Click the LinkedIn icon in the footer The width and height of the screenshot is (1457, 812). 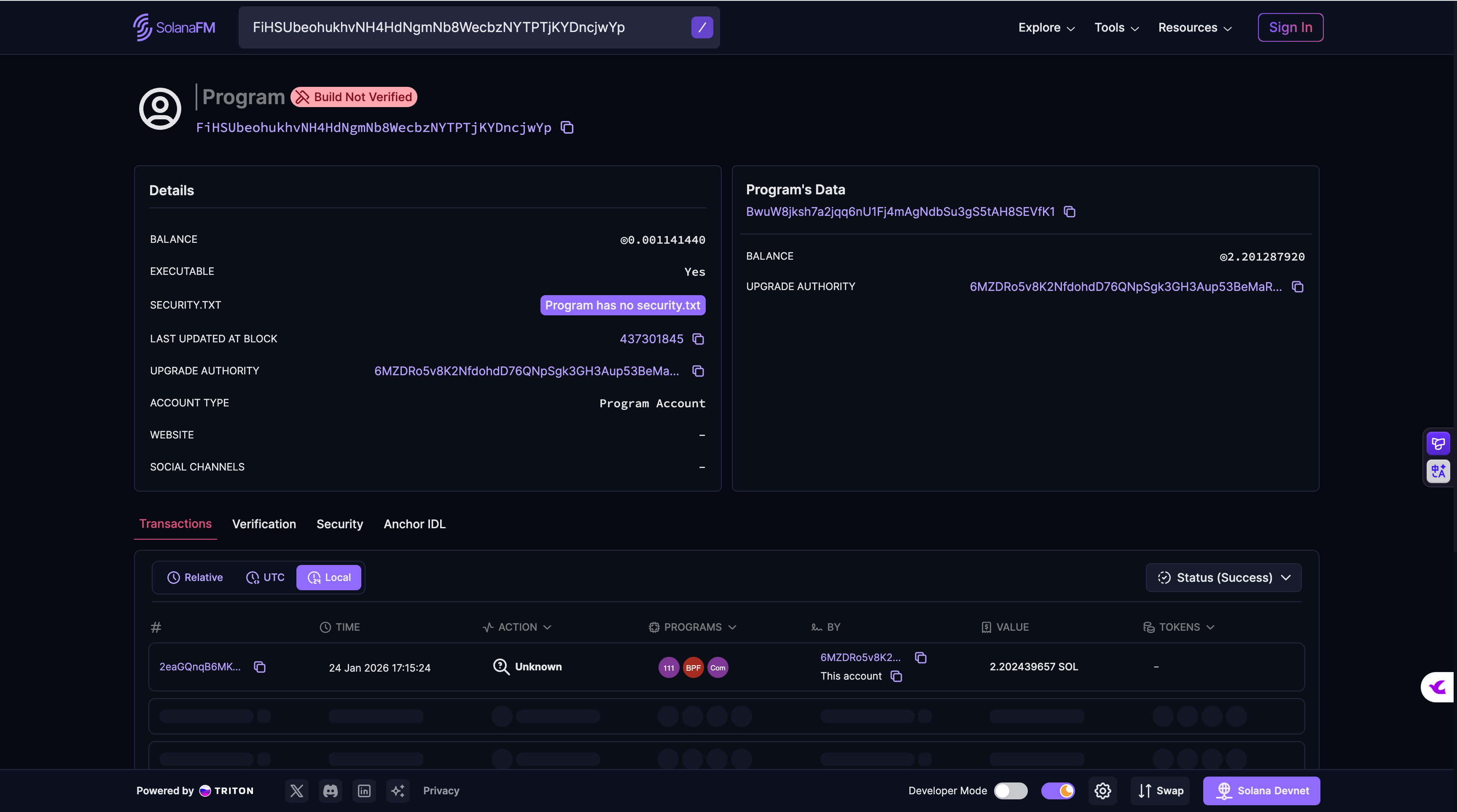[364, 790]
